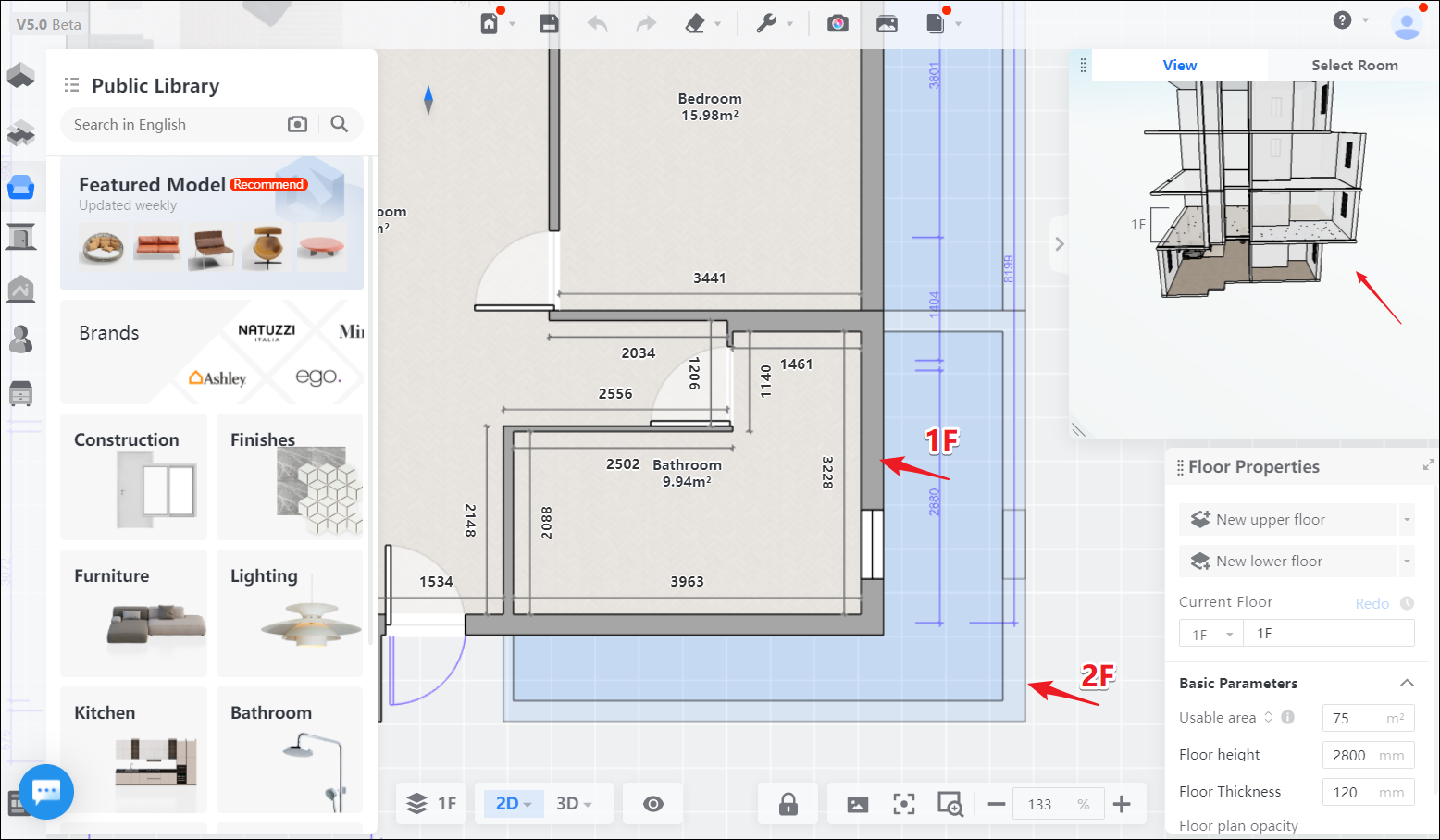Switch to 2D view mode
Image resolution: width=1440 pixels, height=840 pixels.
507,804
